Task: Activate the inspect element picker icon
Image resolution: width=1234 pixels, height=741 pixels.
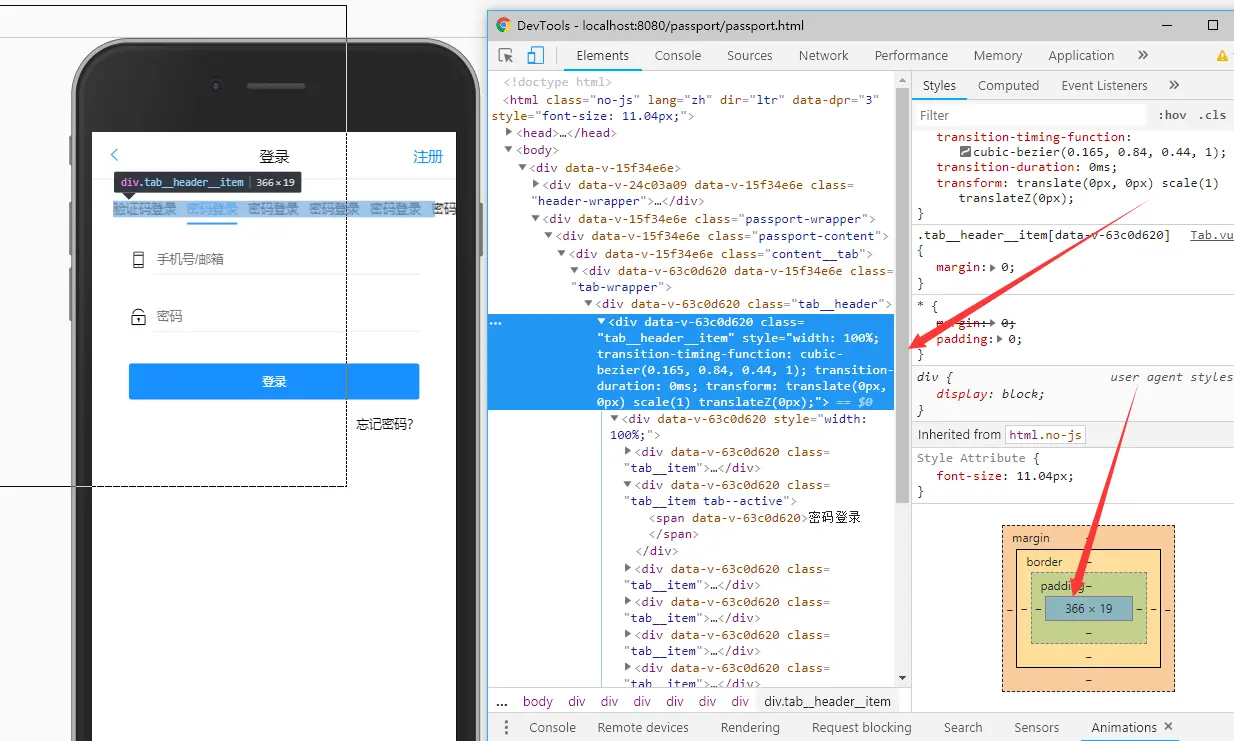Action: 506,56
